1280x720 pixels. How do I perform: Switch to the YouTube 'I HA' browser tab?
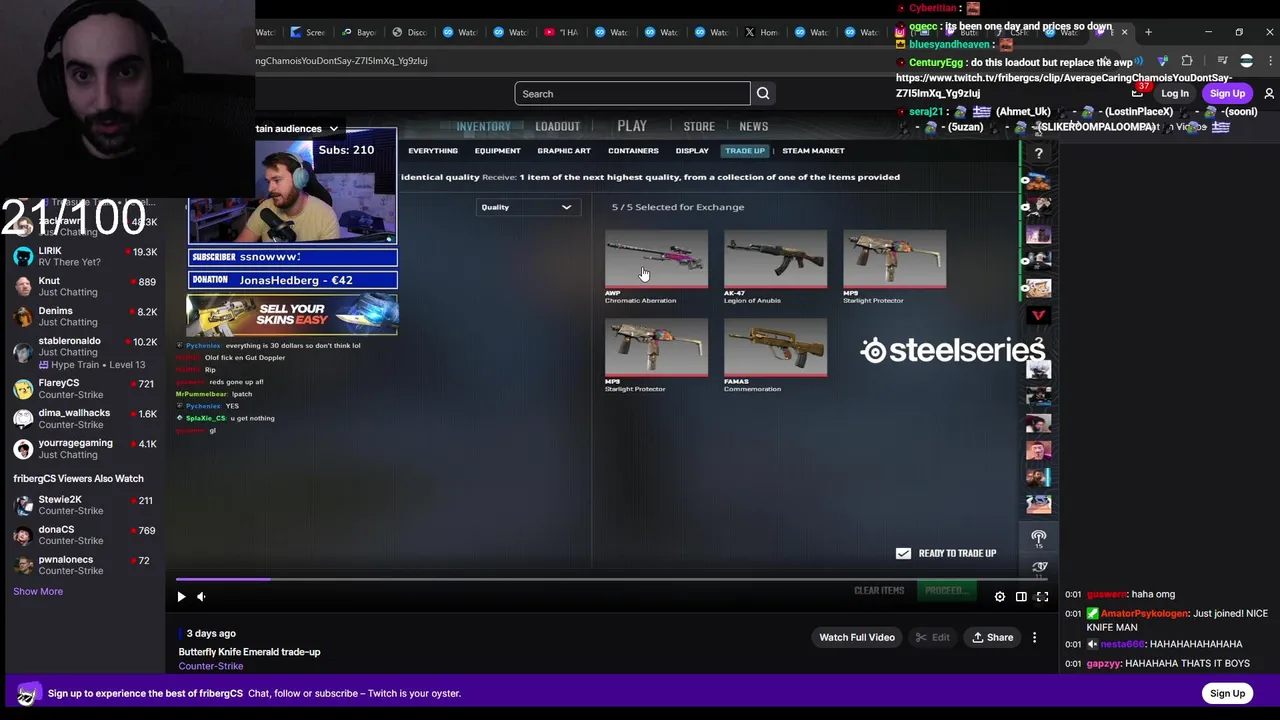[561, 32]
